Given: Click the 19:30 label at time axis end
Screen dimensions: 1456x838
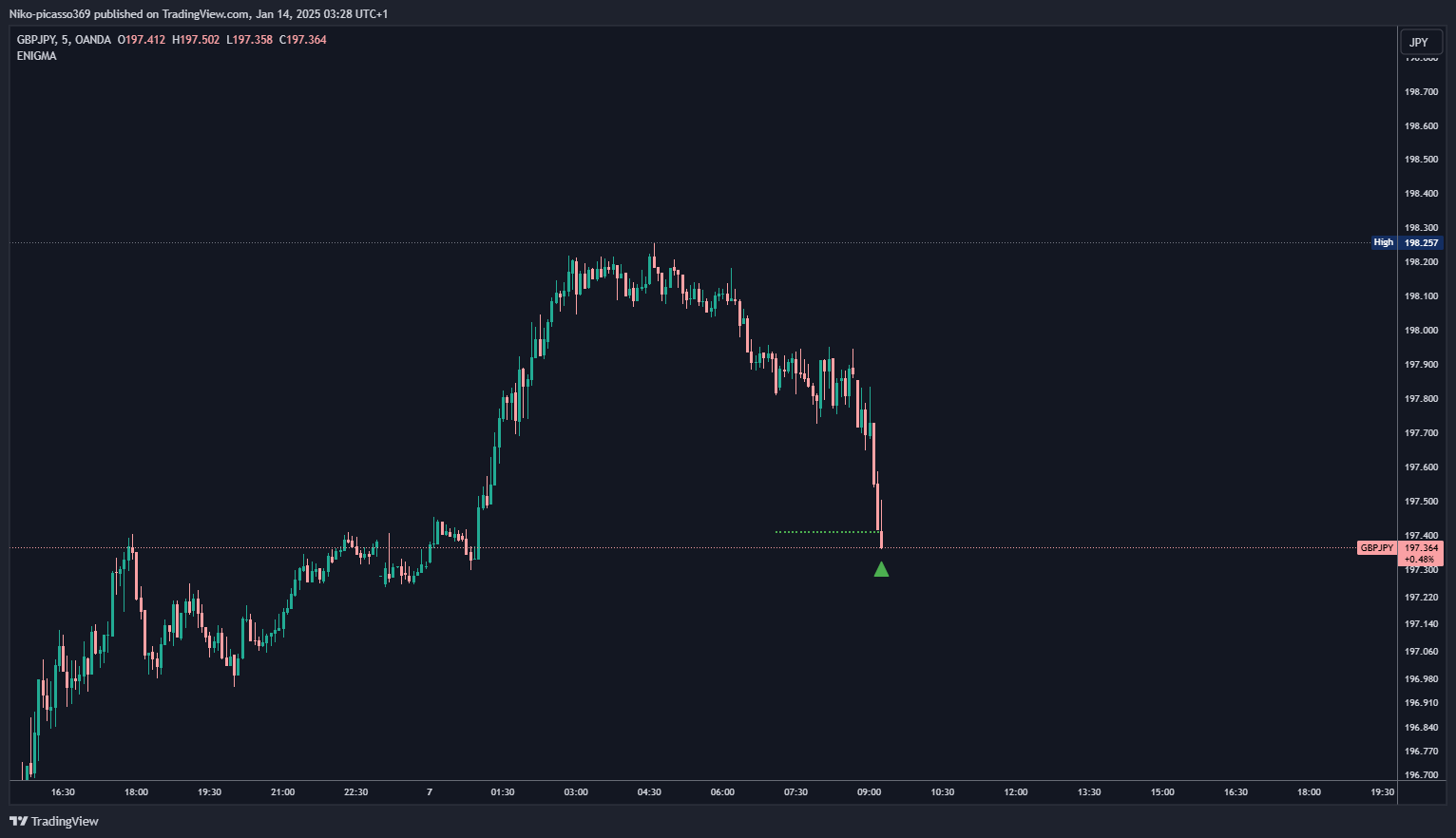Looking at the screenshot, I should pyautogui.click(x=1383, y=792).
